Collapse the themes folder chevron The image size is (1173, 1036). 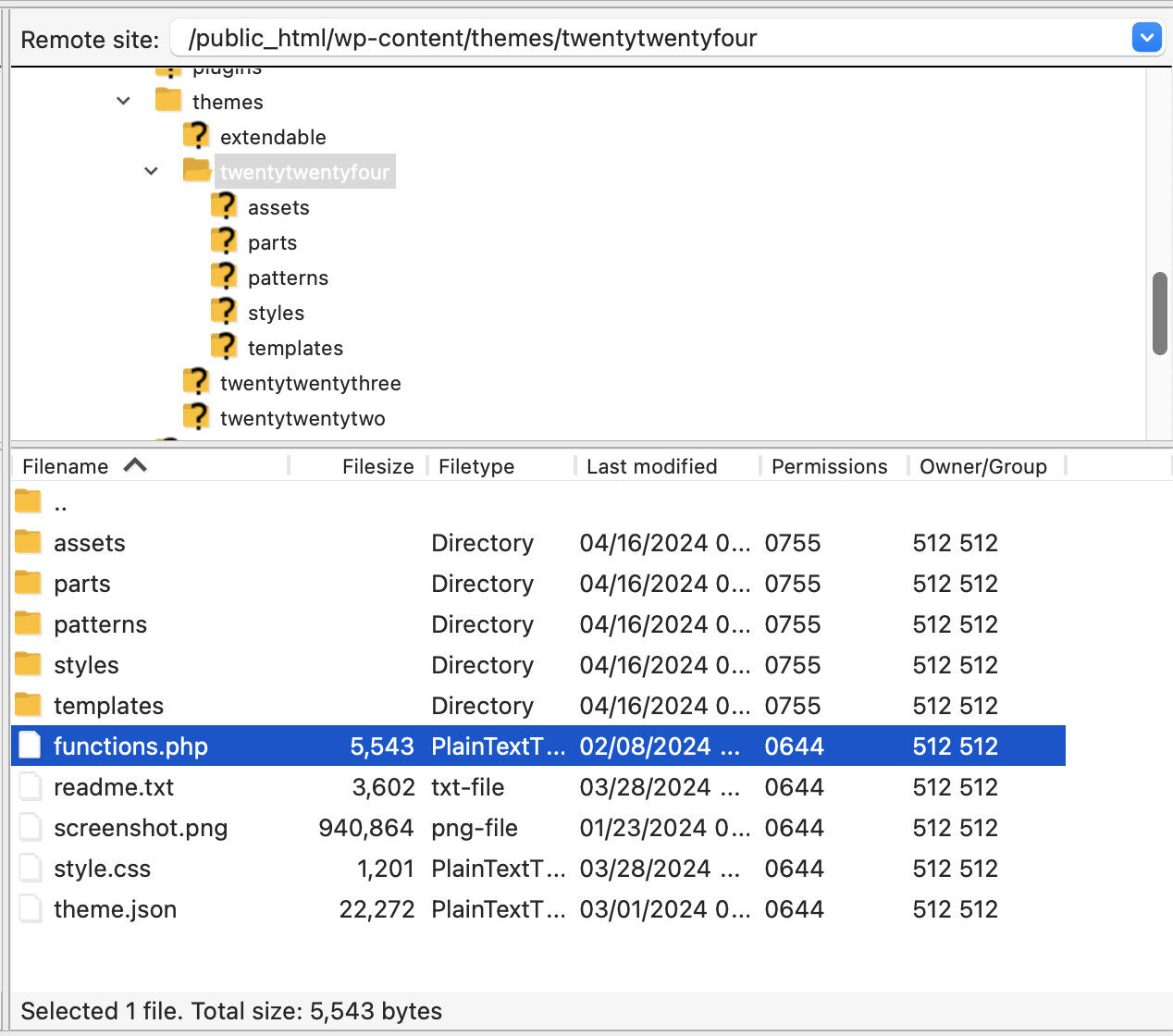tap(124, 101)
